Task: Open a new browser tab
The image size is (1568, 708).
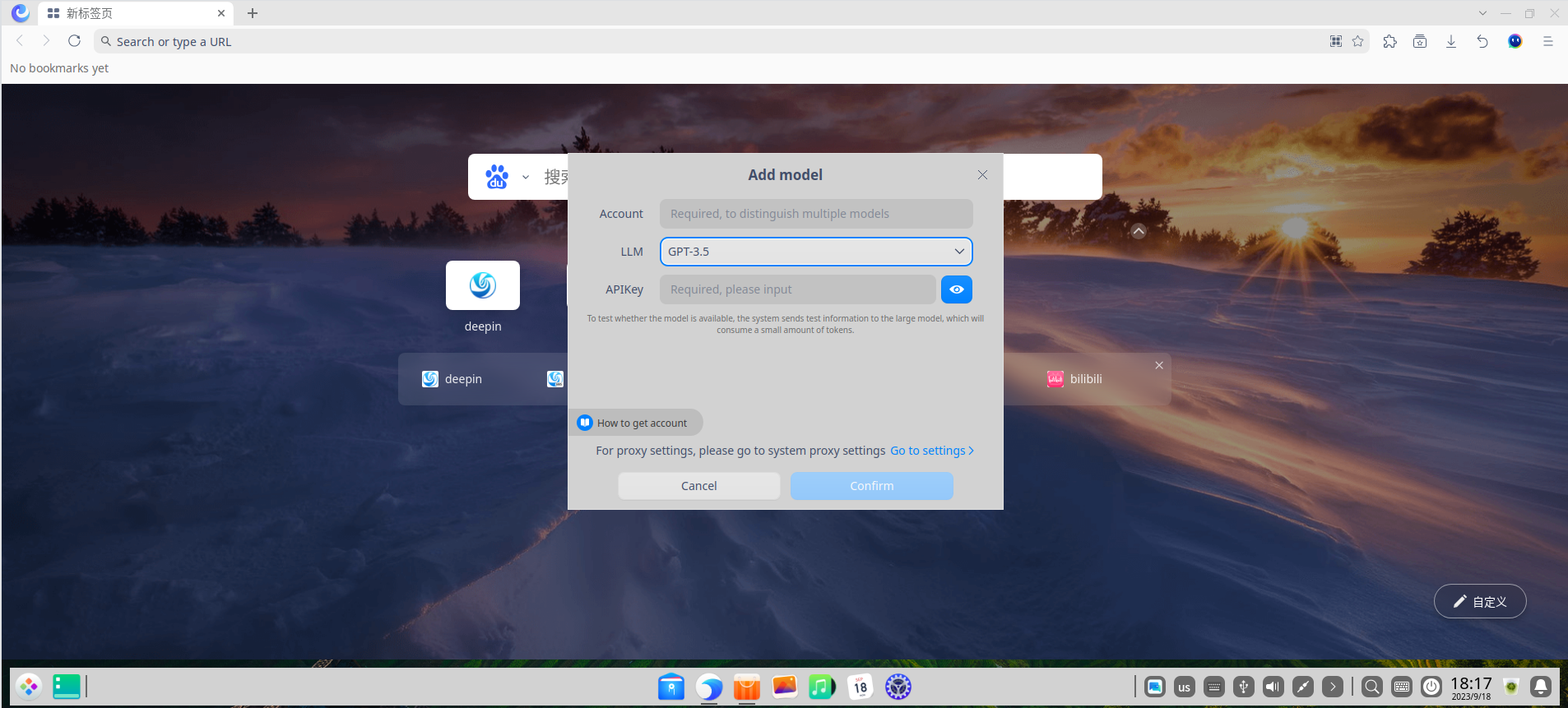Action: coord(253,13)
